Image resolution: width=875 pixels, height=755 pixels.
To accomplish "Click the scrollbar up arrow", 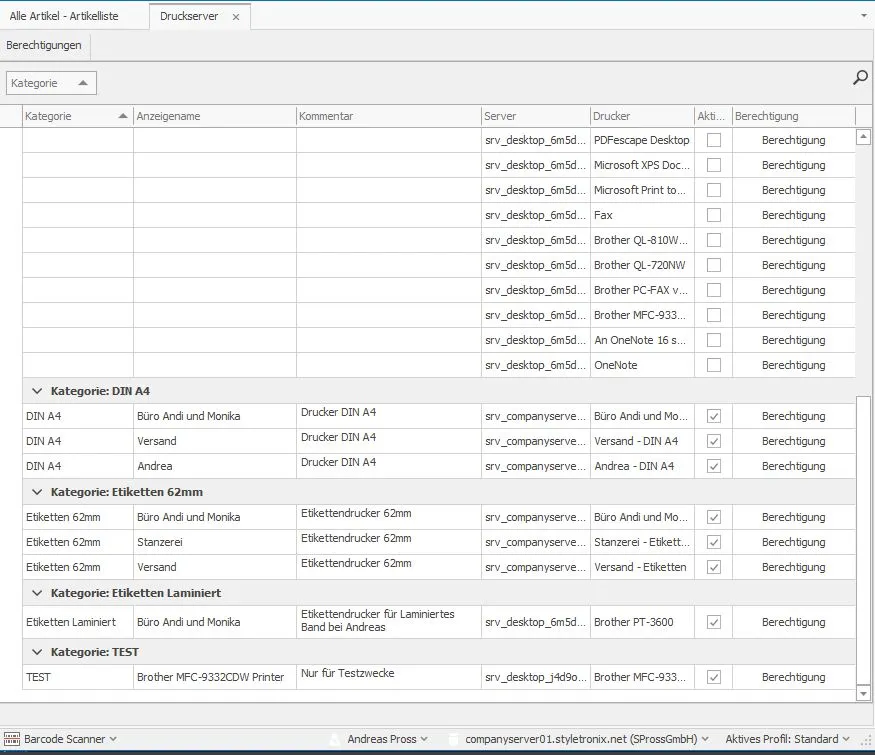I will [863, 136].
